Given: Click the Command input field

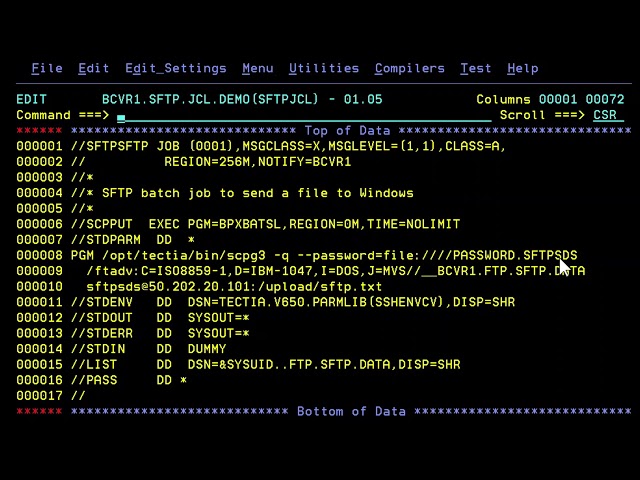Looking at the screenshot, I should tap(300, 115).
